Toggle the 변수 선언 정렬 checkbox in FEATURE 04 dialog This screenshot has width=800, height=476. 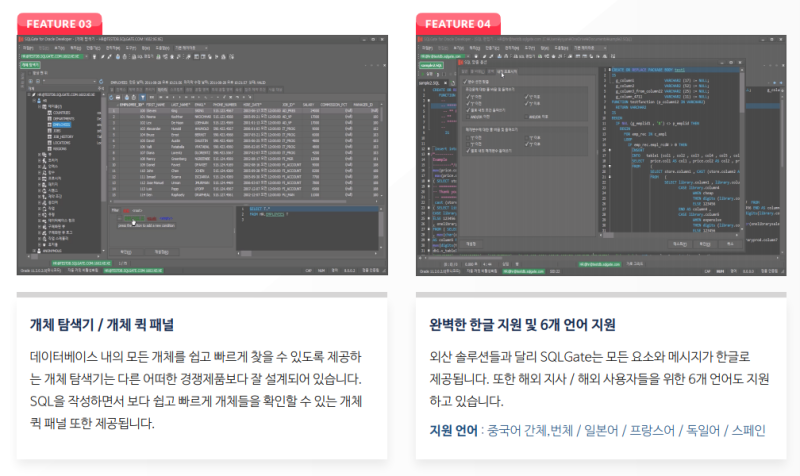pyautogui.click(x=465, y=82)
